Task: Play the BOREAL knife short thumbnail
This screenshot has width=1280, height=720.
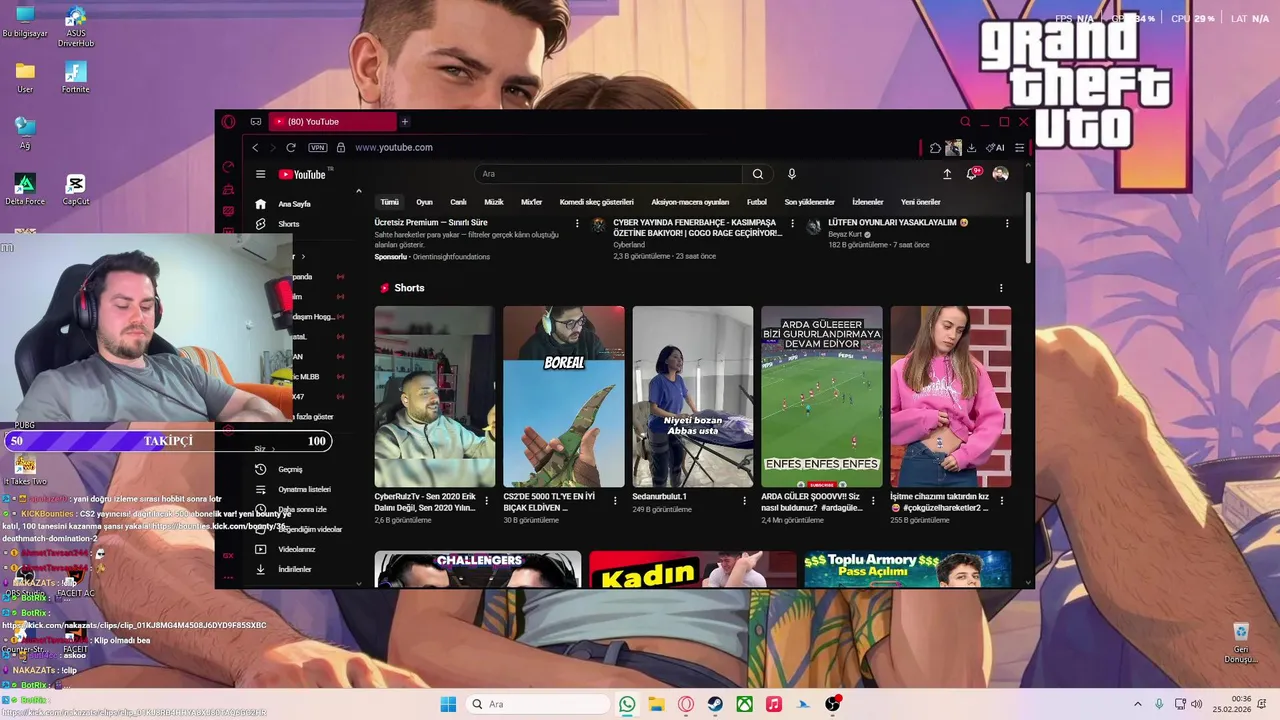Action: pyautogui.click(x=564, y=397)
